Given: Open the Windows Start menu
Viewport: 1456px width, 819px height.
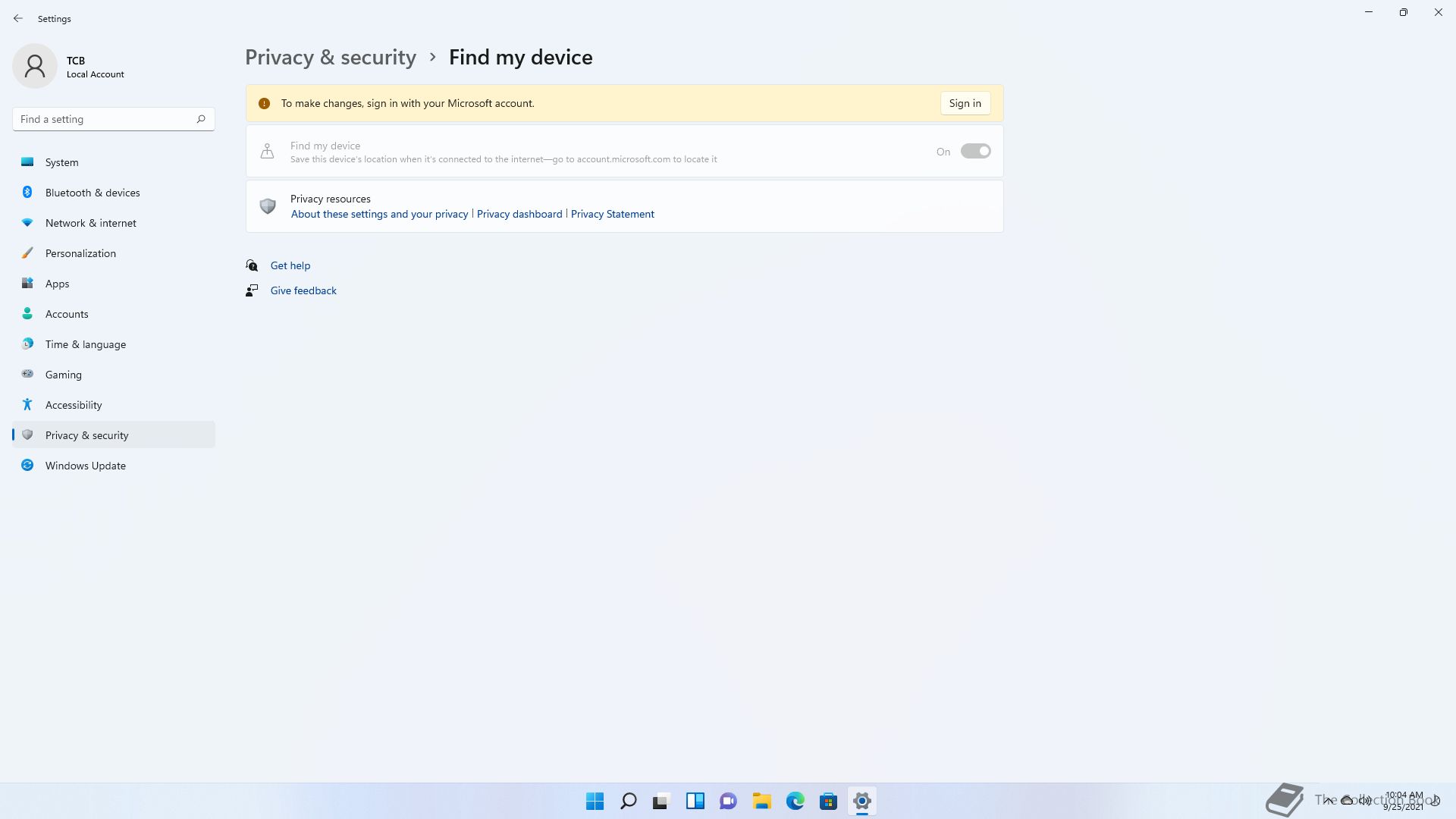Looking at the screenshot, I should coord(595,801).
